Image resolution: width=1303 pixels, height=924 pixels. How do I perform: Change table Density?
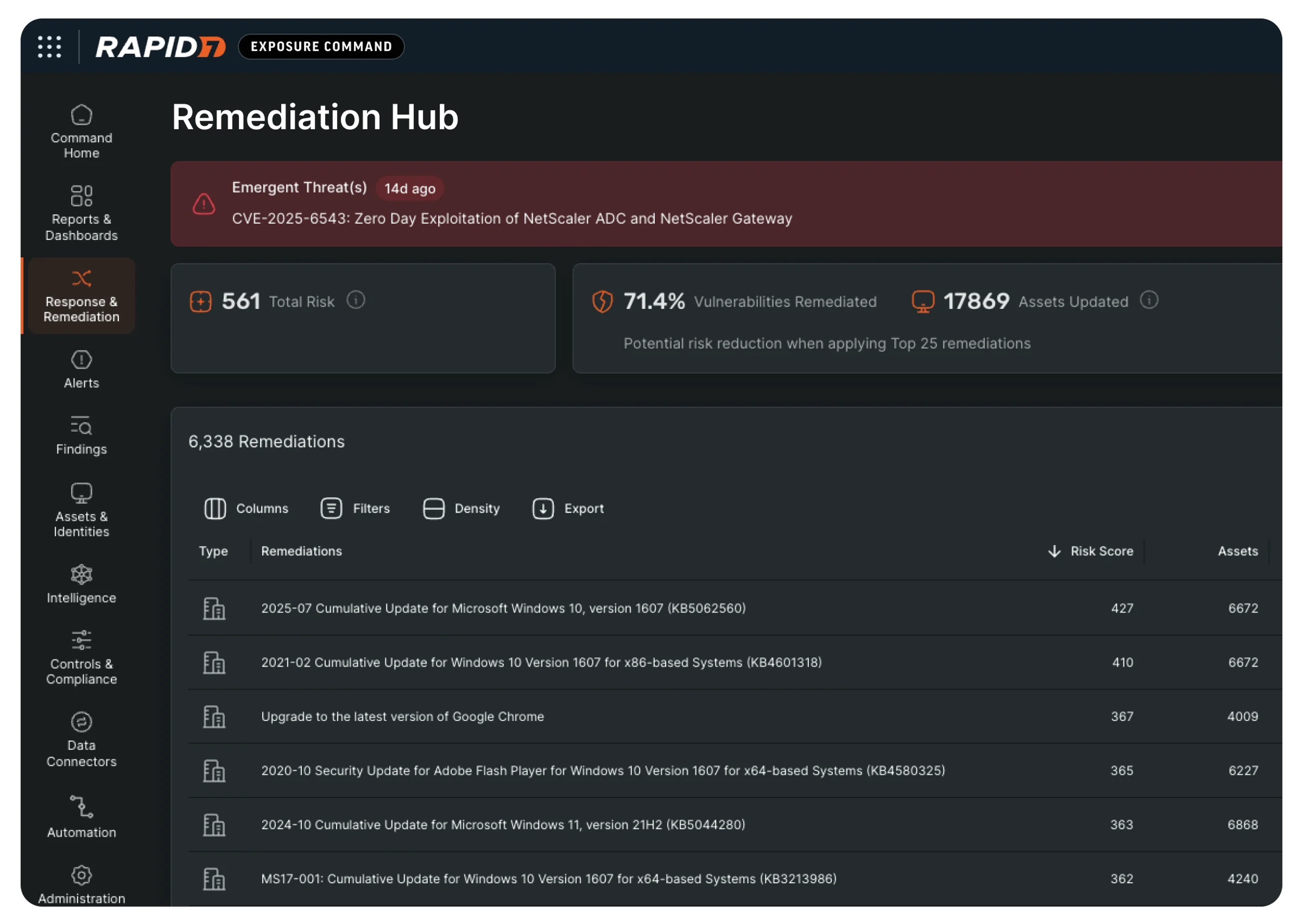(461, 509)
